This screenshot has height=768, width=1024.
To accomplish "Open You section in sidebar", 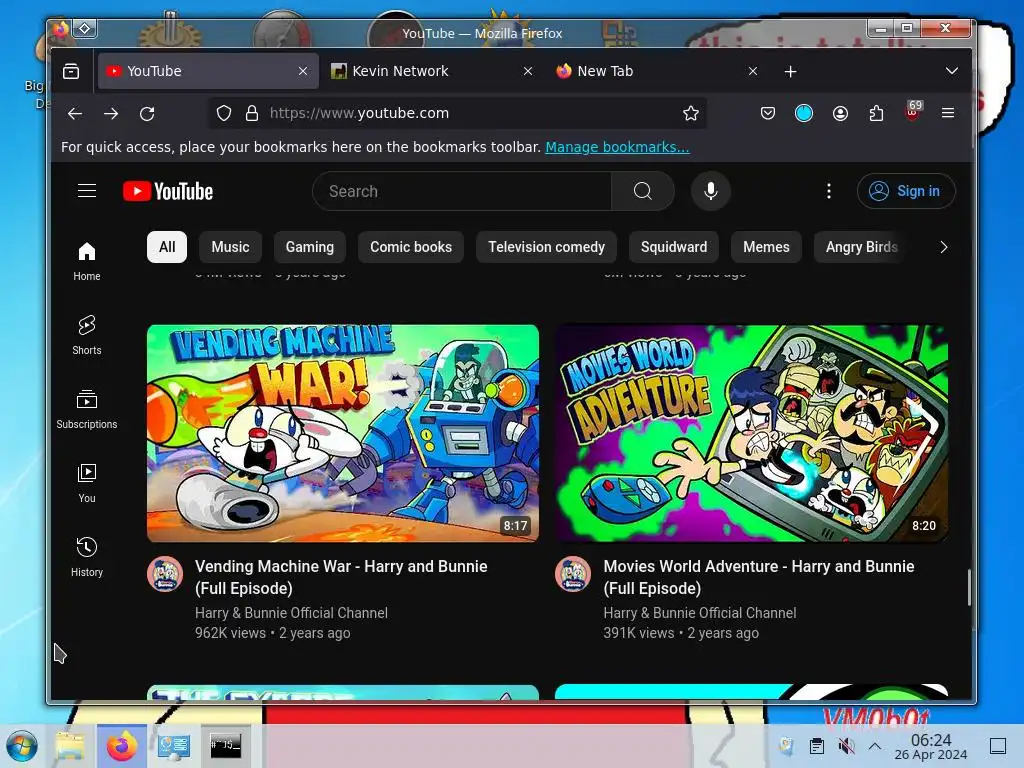I will tap(87, 483).
